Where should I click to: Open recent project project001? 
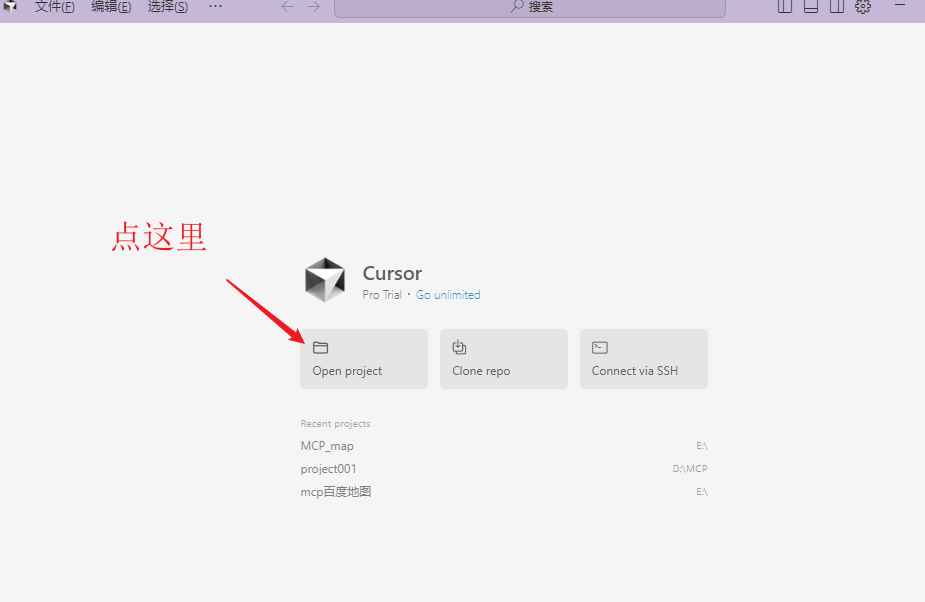coord(504,469)
